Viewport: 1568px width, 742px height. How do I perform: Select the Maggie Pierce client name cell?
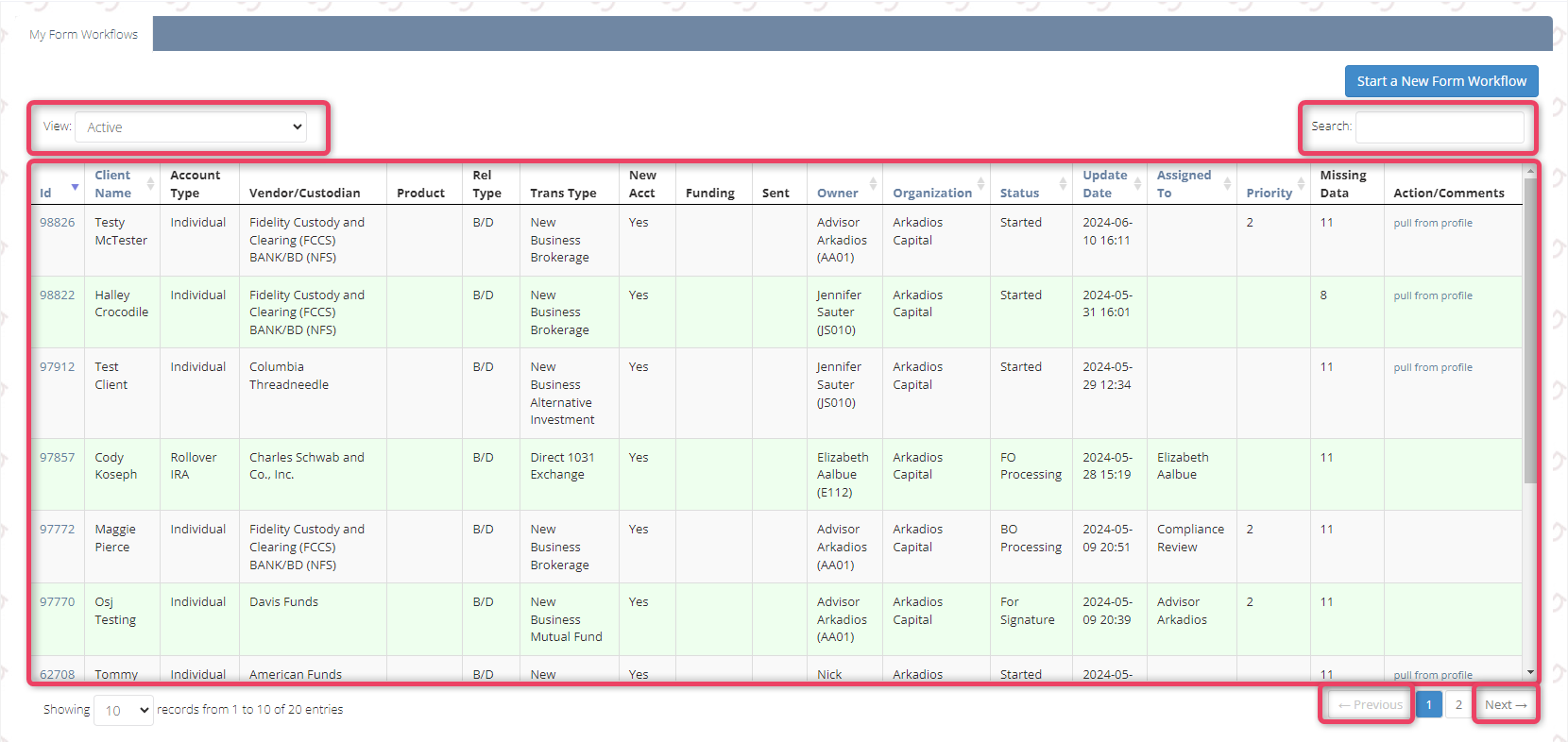pos(123,547)
